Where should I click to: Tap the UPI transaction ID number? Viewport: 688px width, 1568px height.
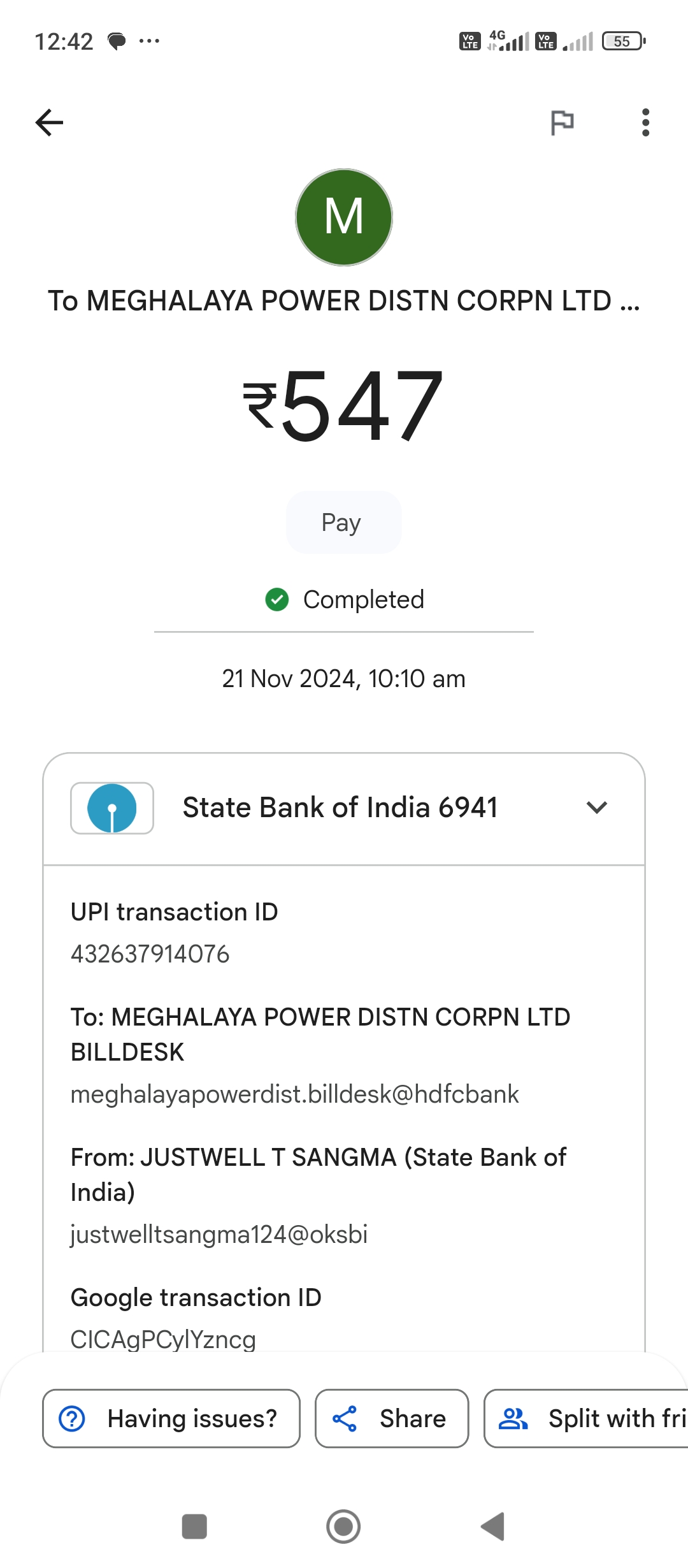[x=150, y=954]
